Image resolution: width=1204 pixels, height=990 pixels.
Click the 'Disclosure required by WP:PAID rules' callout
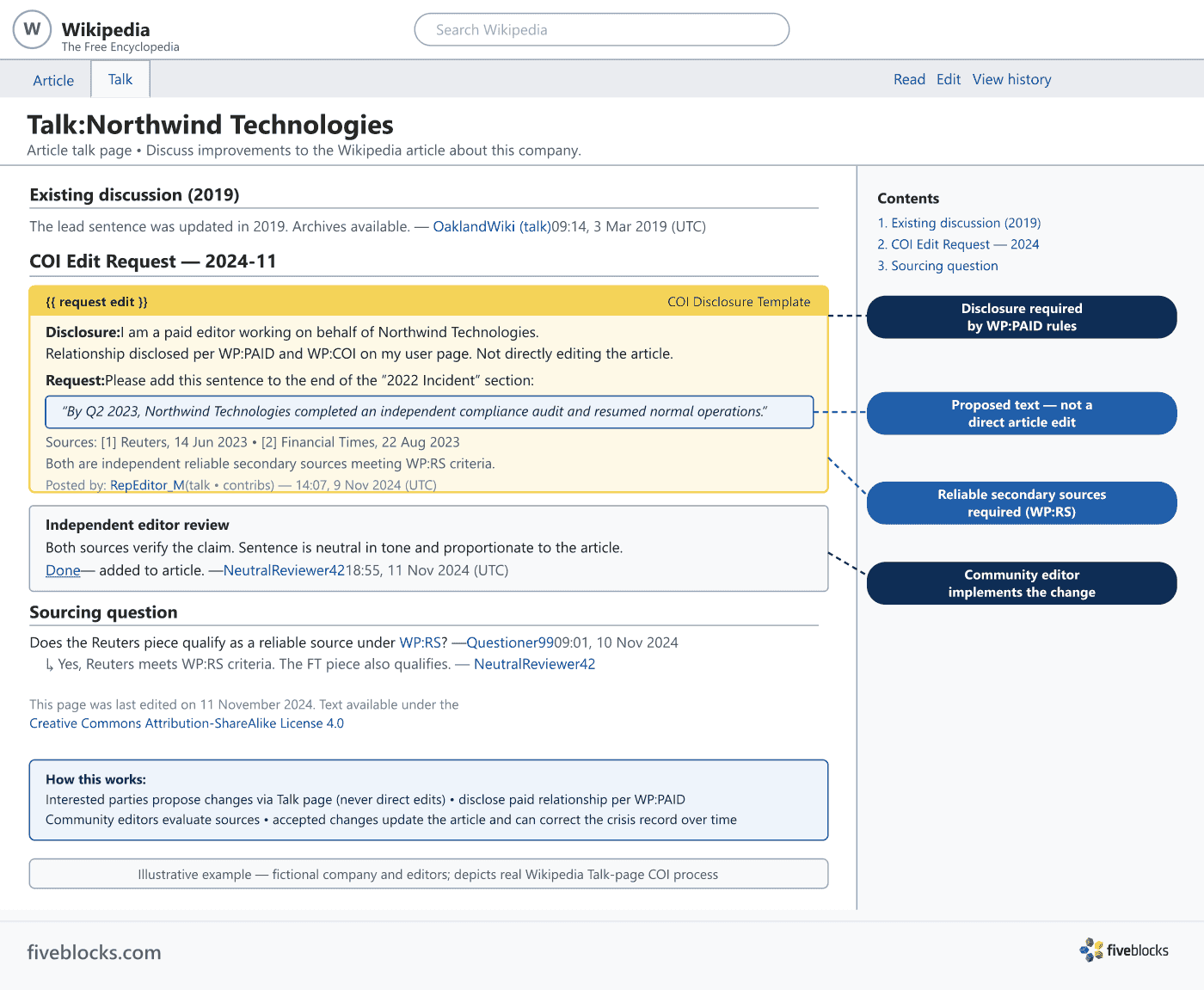tap(1022, 317)
